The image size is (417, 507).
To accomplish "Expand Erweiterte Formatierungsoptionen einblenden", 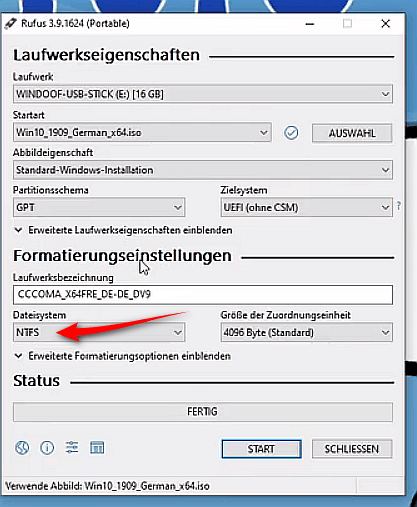I will point(123,356).
